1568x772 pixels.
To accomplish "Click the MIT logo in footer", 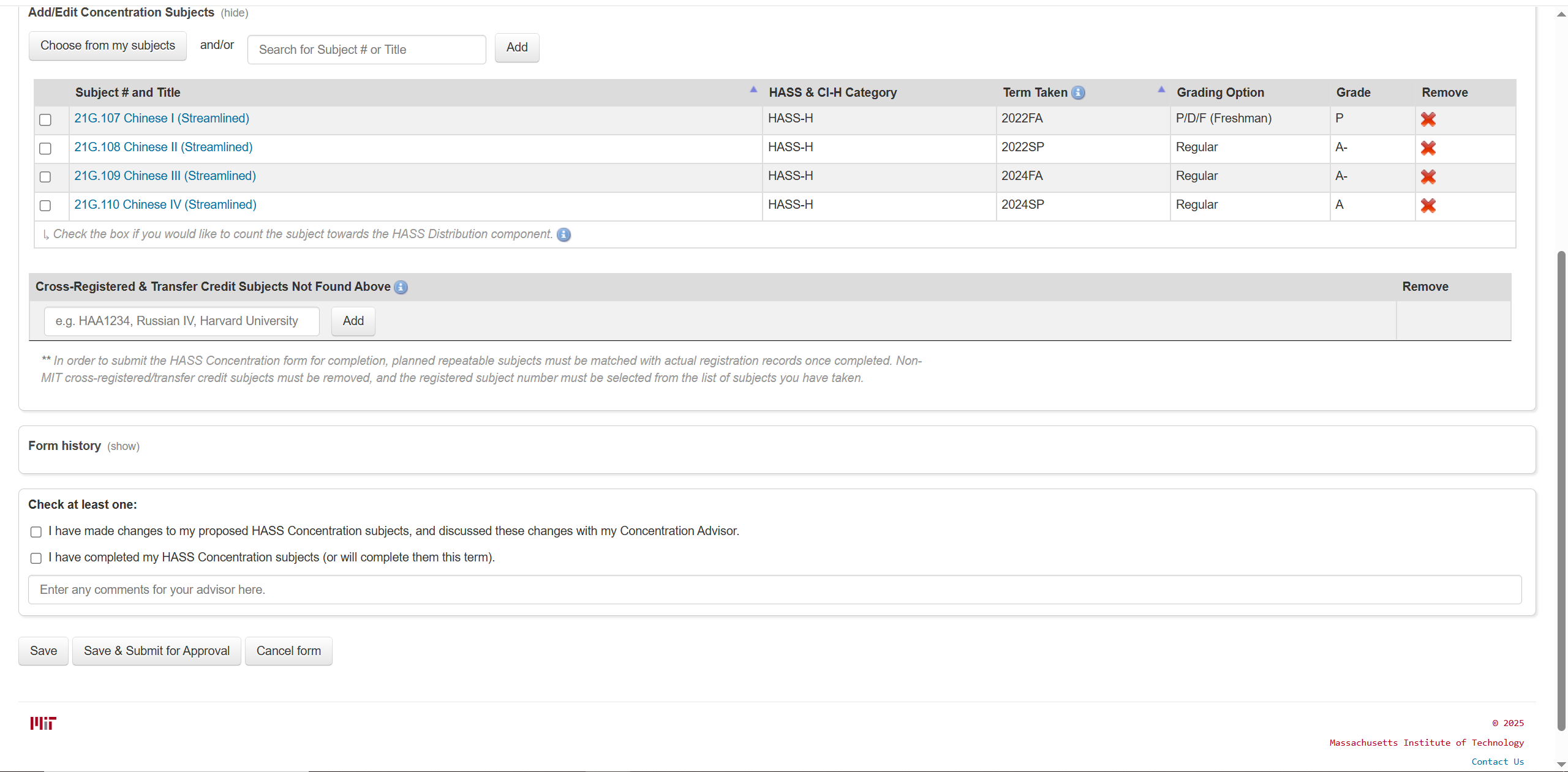I will 43,724.
